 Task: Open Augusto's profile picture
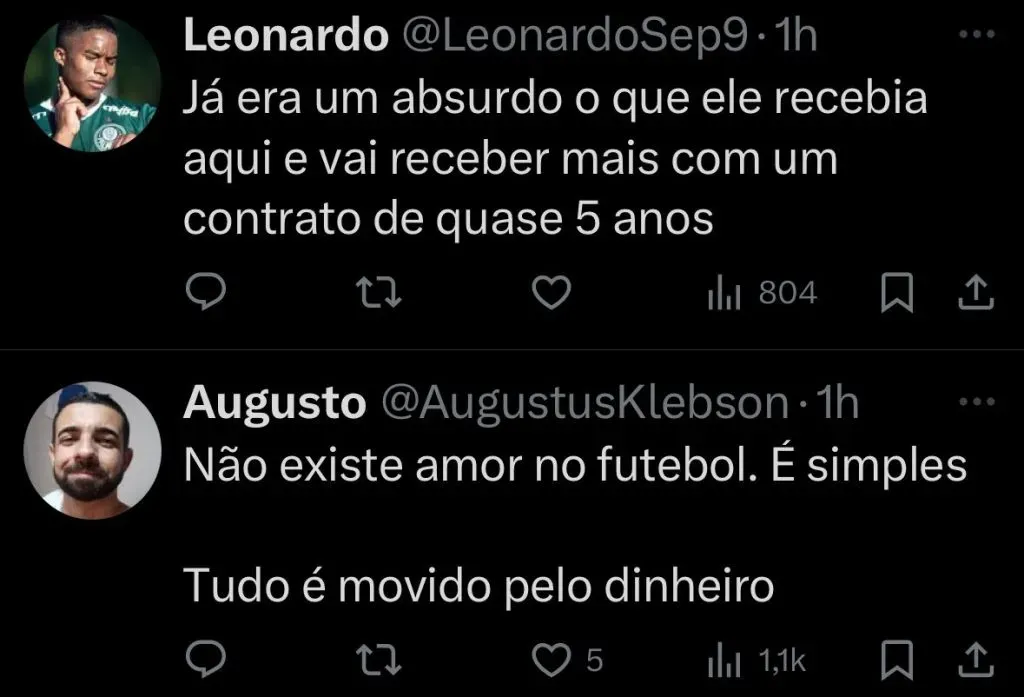(93, 451)
